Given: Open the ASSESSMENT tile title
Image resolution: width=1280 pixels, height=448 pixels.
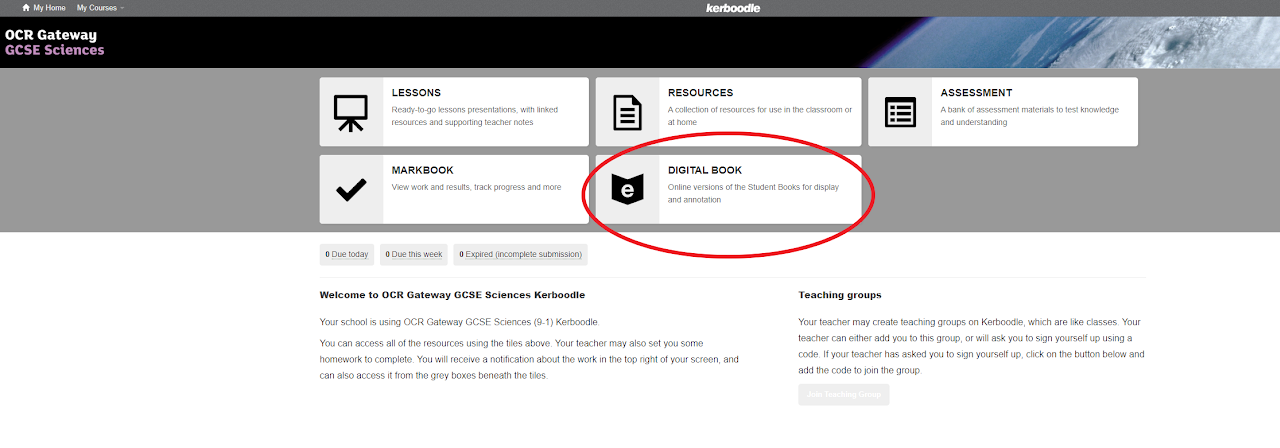Looking at the screenshot, I should click(976, 93).
